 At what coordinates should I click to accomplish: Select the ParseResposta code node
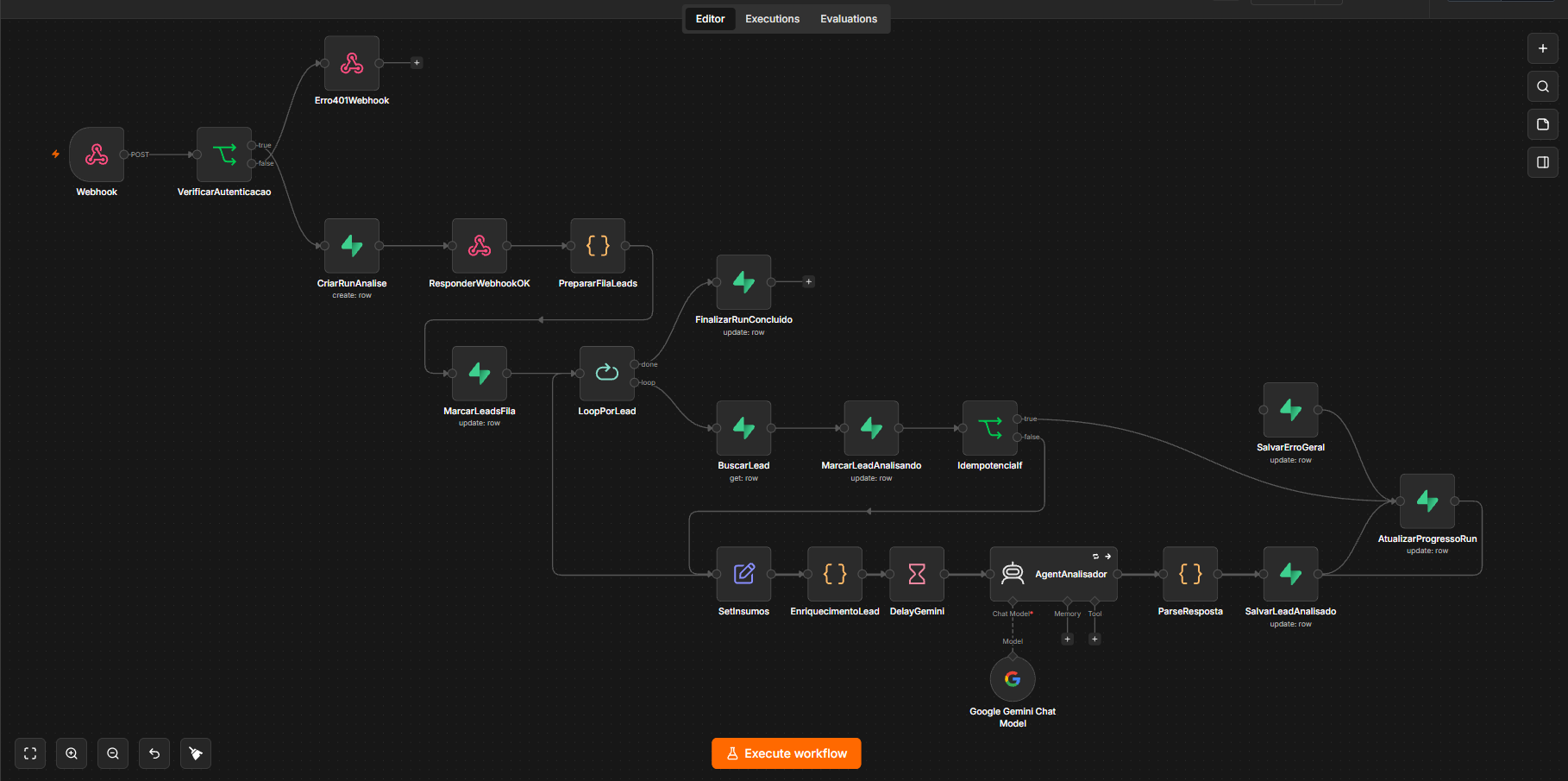coord(1190,574)
